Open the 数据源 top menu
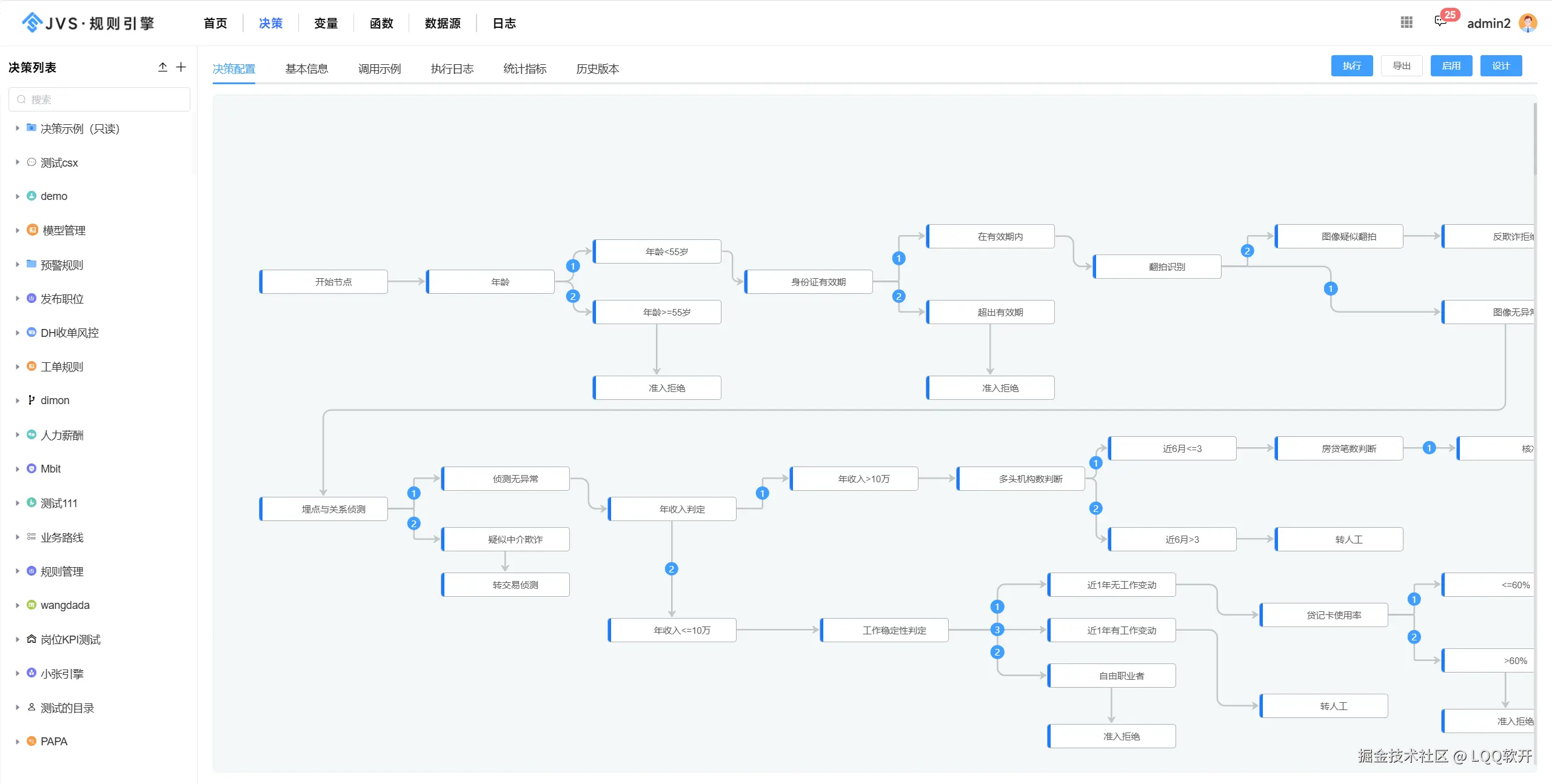 coord(443,24)
